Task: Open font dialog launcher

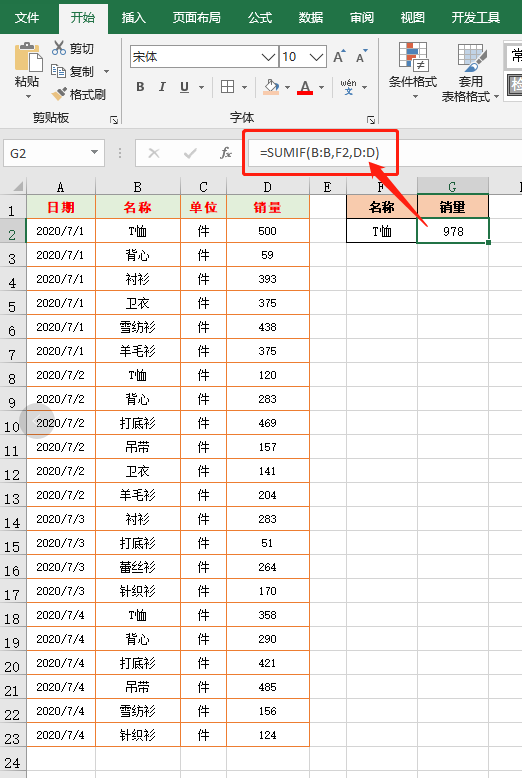Action: point(371,120)
